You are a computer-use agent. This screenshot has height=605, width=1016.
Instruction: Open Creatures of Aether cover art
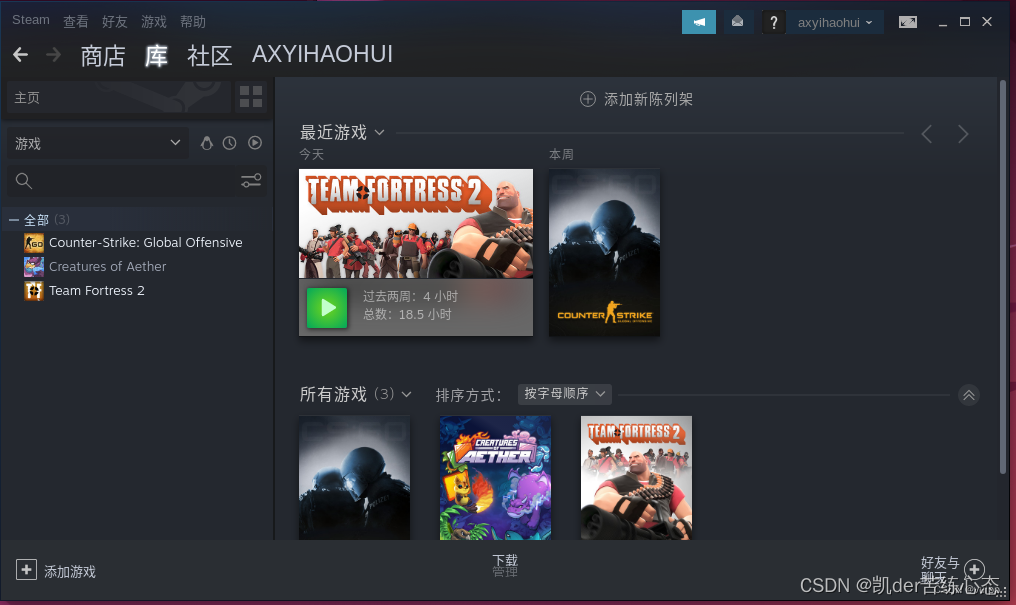click(496, 478)
